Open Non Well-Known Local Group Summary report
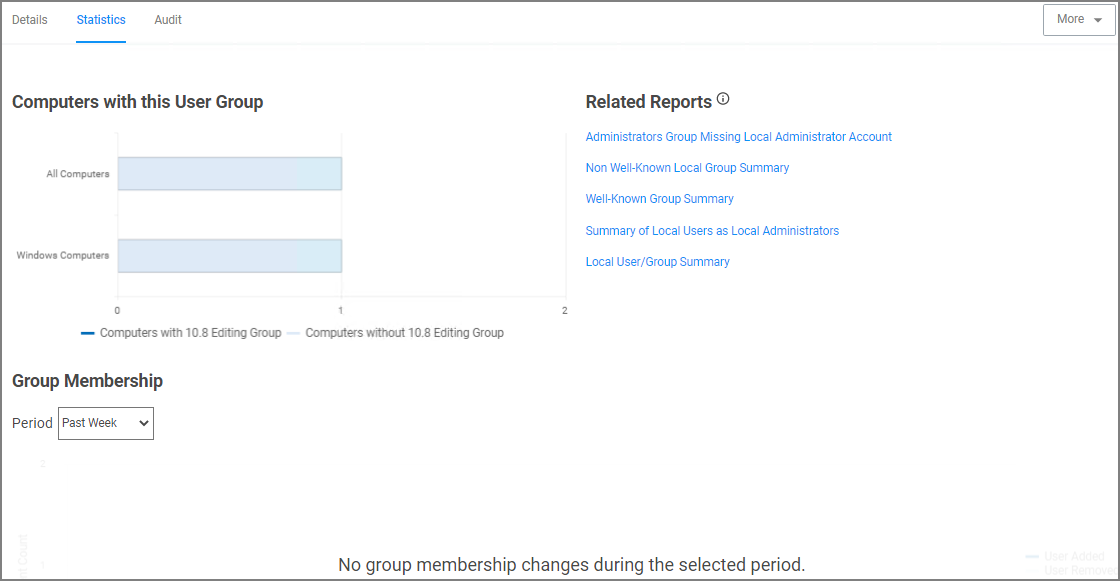Screen dimensions: 1120x581 tap(687, 168)
